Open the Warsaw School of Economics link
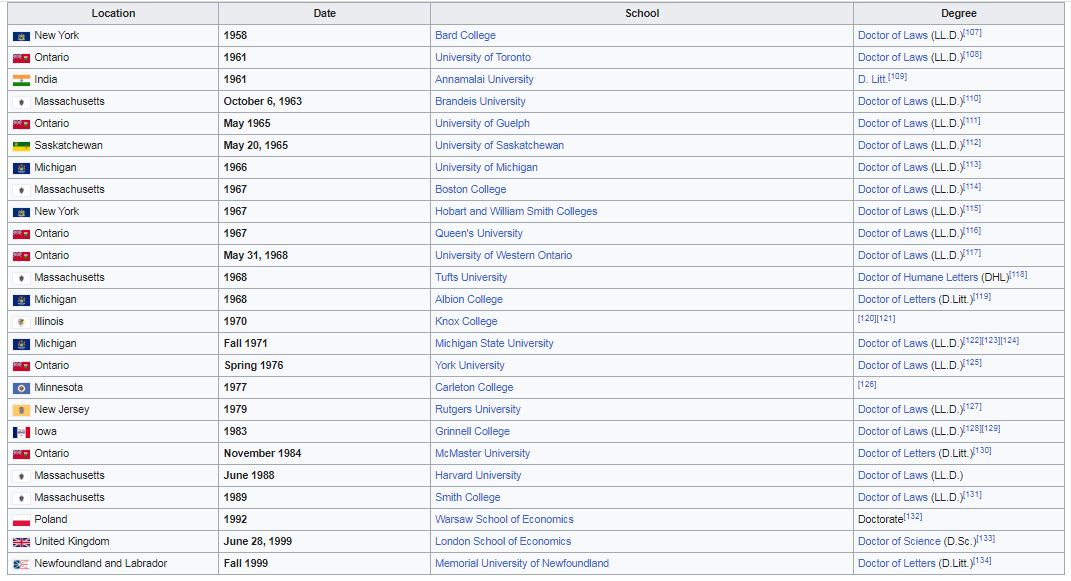 point(504,520)
